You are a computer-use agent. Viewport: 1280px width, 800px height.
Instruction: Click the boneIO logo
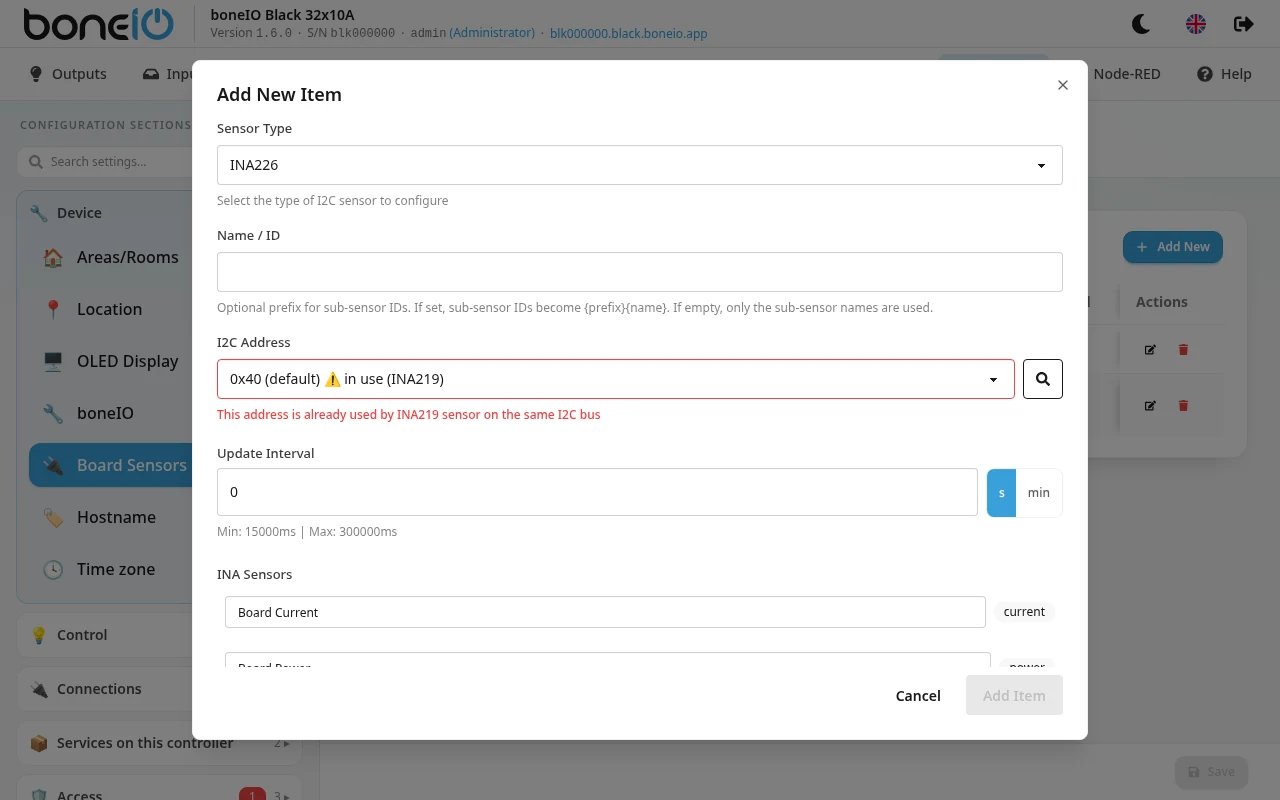coord(98,24)
